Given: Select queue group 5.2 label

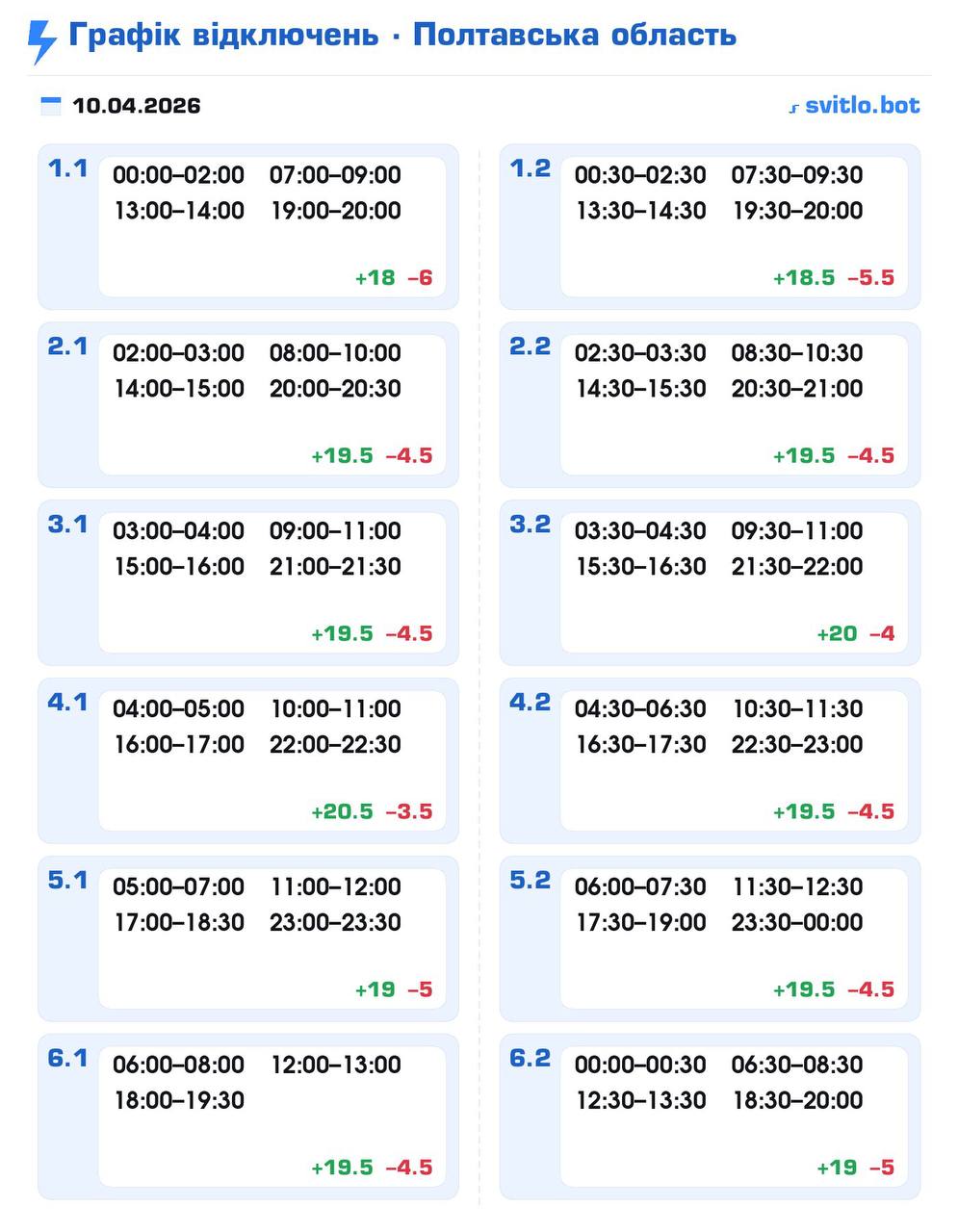Looking at the screenshot, I should pyautogui.click(x=530, y=881).
